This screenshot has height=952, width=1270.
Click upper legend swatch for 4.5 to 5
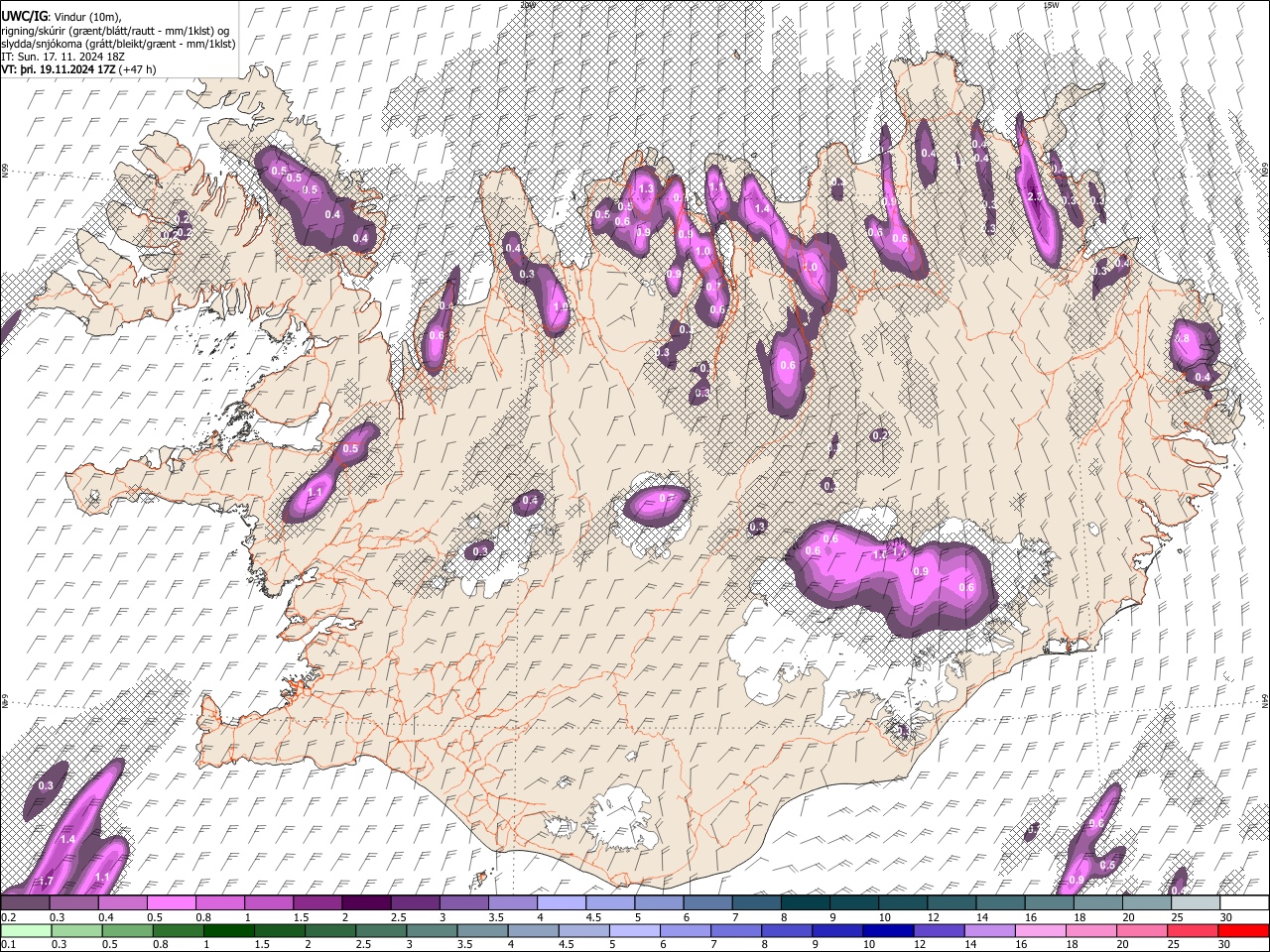609,903
